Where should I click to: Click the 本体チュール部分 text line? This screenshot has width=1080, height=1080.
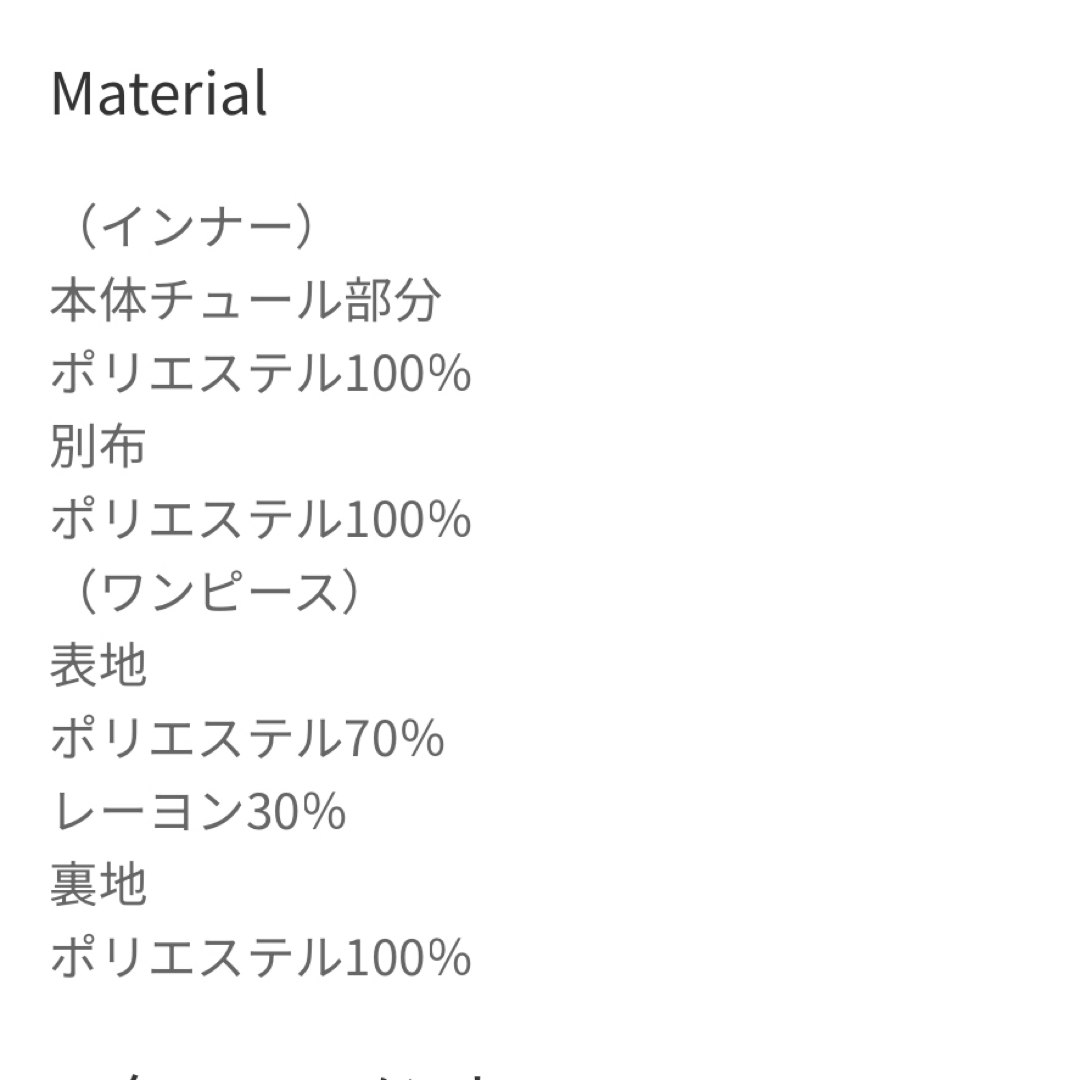[x=245, y=300]
